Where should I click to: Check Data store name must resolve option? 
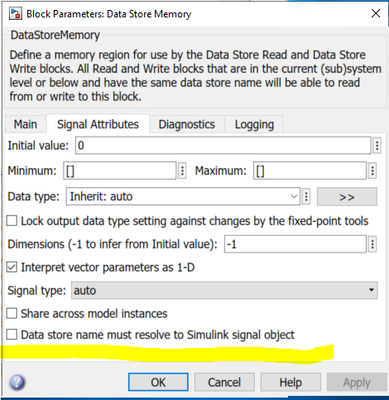tap(12, 334)
